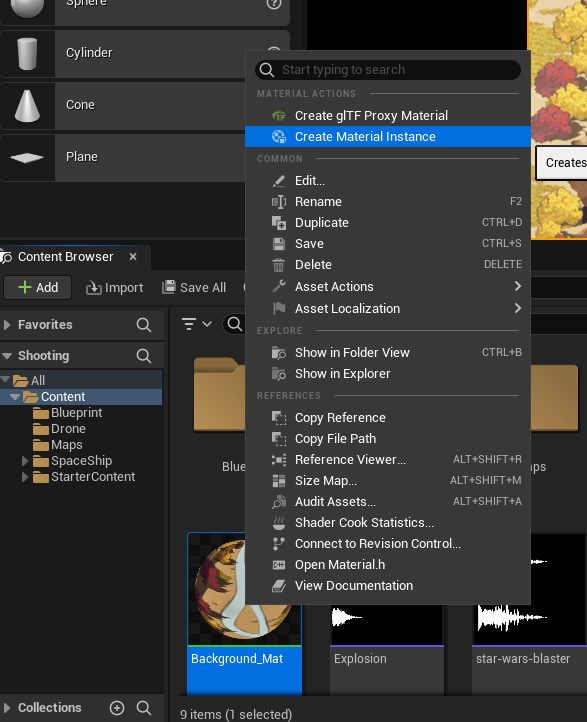Select Save from the context menu
This screenshot has width=587, height=722.
388,244
